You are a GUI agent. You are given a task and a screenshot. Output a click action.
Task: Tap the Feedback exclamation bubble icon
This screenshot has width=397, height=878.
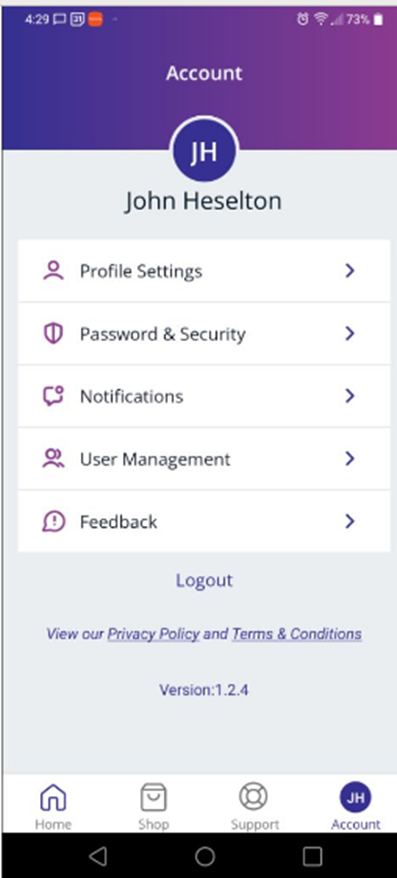[x=53, y=522]
